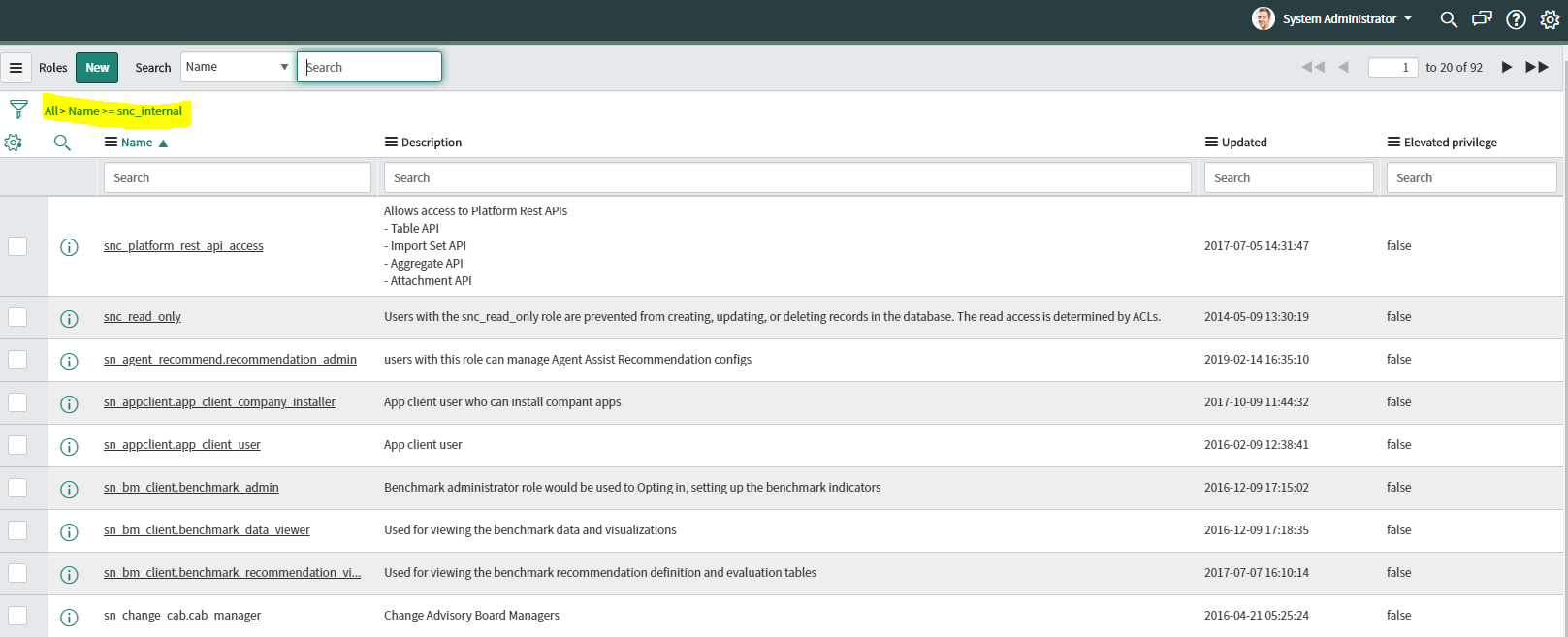Check the snc_read_only row checkbox
1568x637 pixels.
point(17,317)
